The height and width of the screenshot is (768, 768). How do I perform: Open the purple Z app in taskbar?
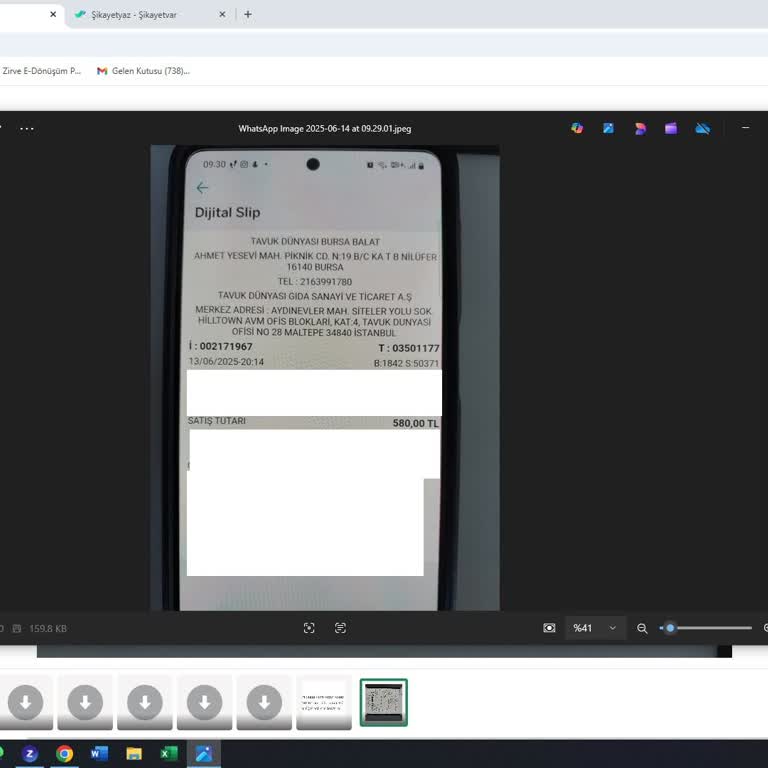[30, 753]
